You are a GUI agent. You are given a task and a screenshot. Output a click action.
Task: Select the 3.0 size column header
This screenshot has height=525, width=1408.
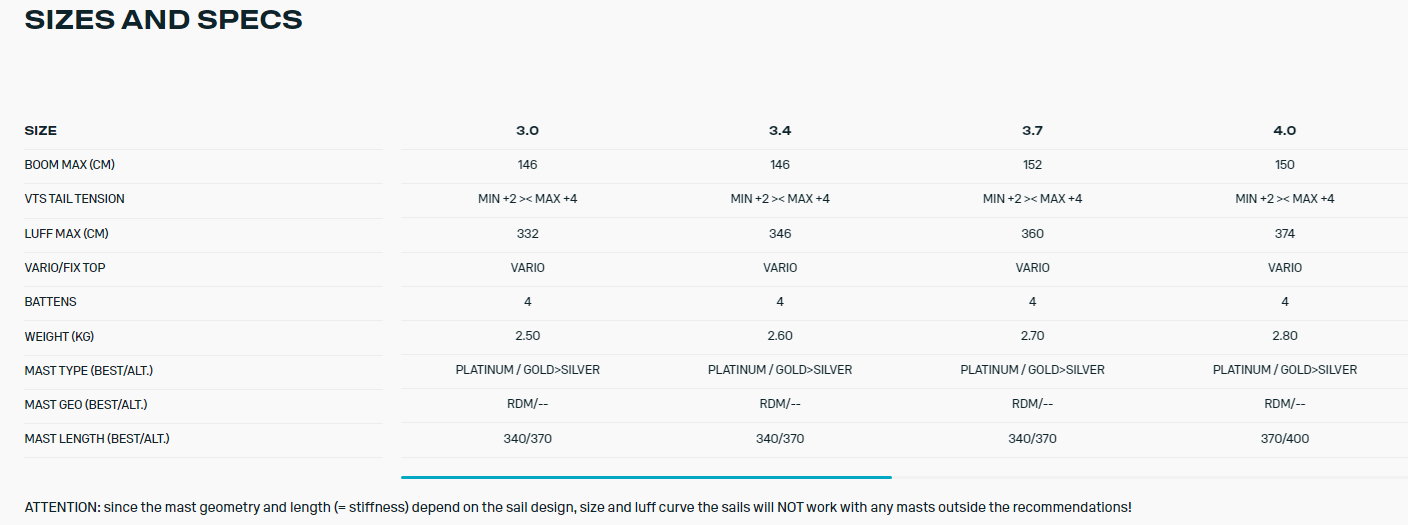point(527,131)
